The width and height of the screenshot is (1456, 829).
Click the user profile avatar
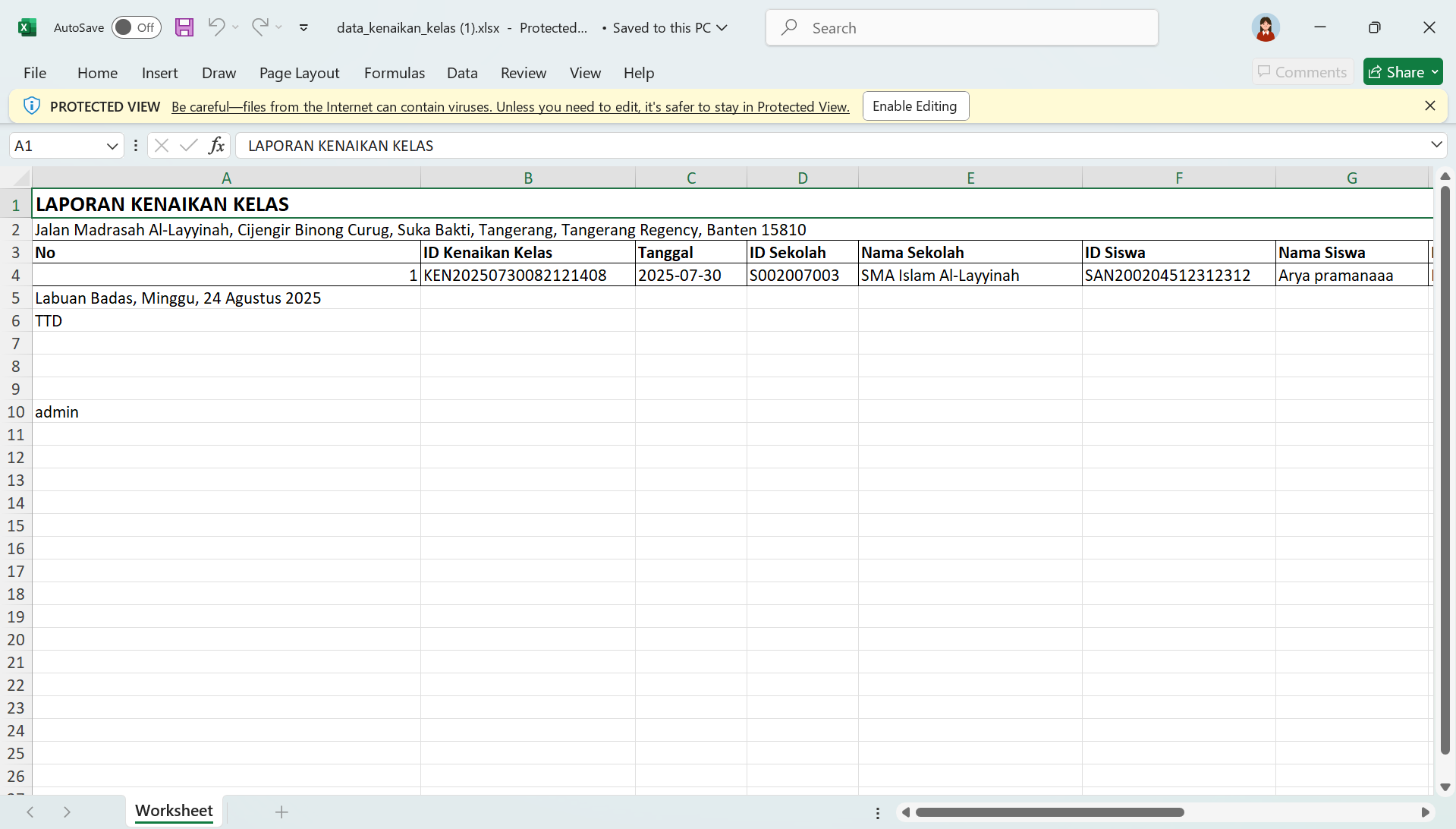point(1265,27)
